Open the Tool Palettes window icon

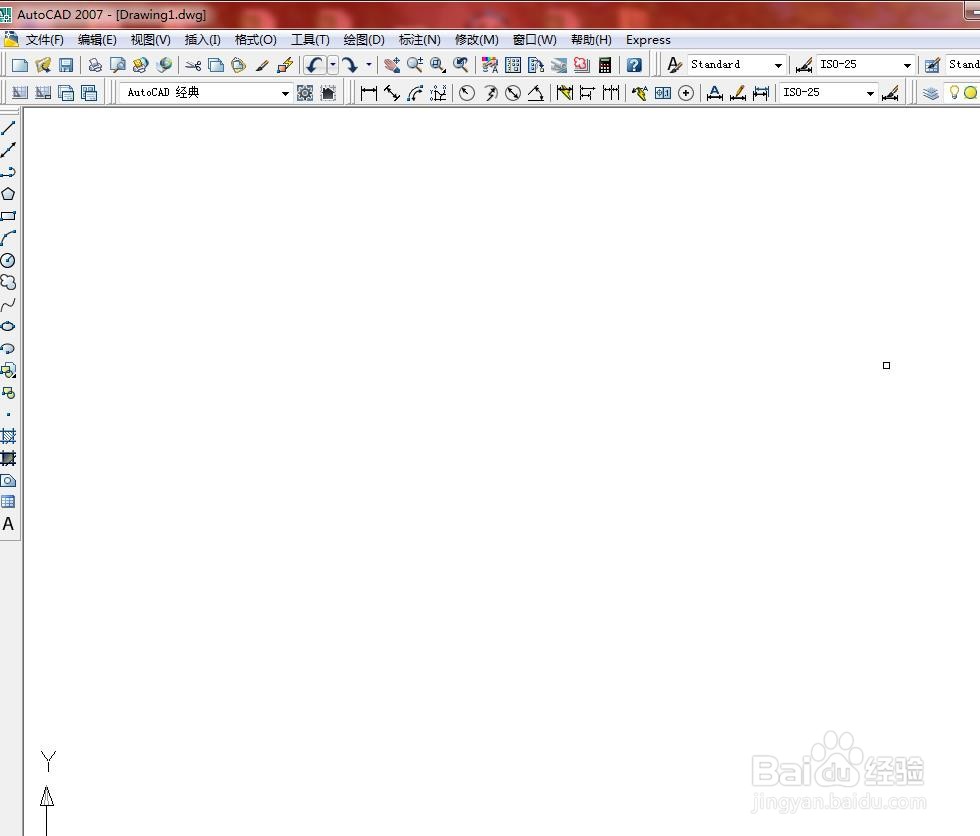click(x=536, y=65)
